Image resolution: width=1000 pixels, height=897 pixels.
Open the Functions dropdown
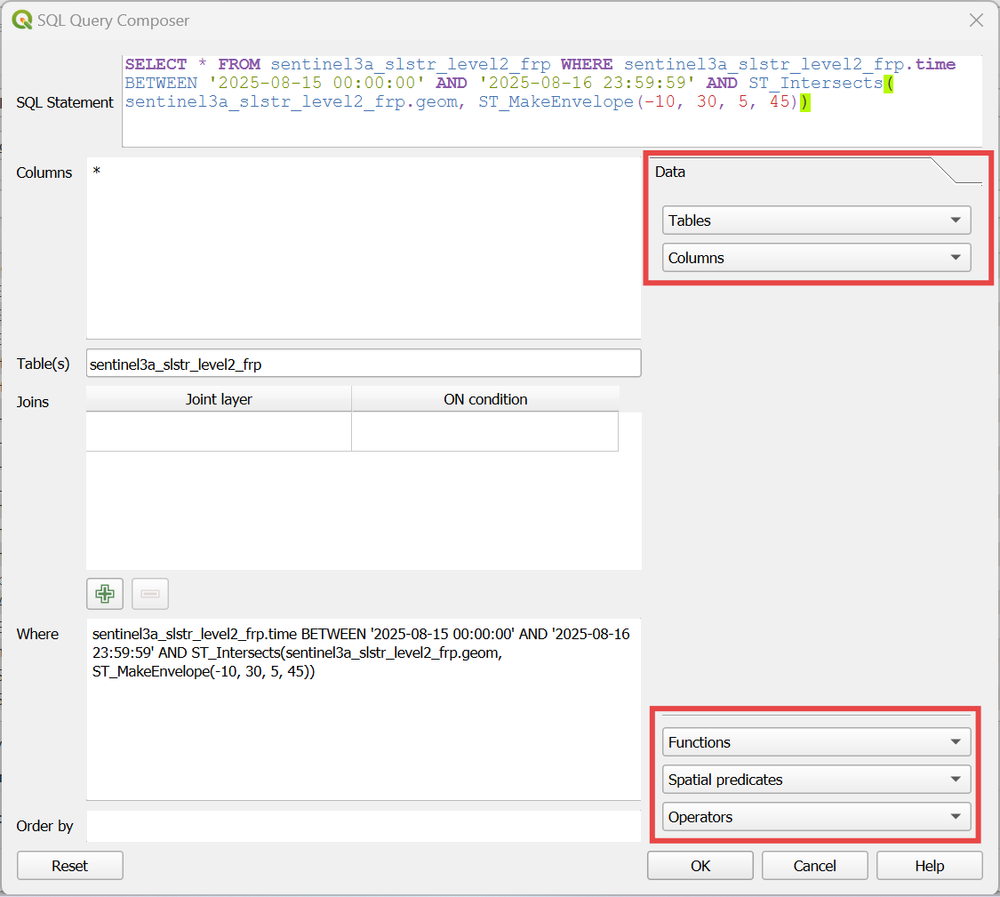(816, 742)
